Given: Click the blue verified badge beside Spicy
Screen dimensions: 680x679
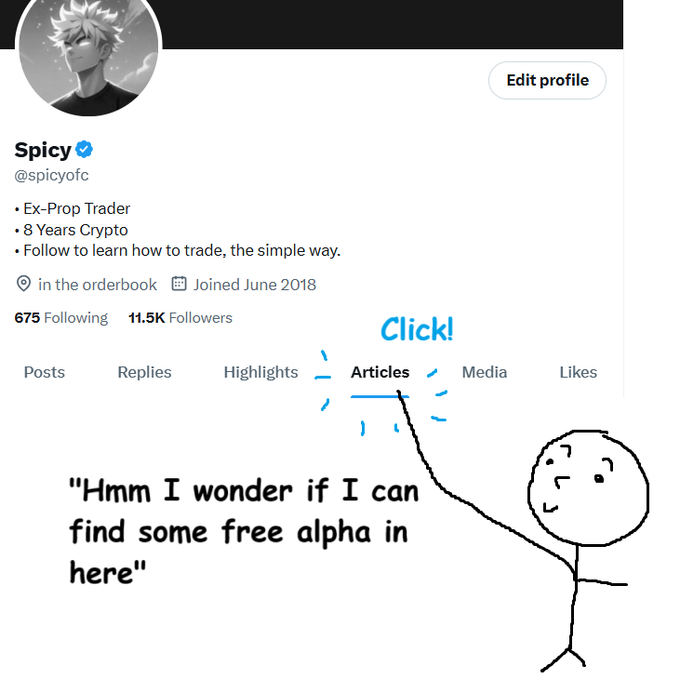Looking at the screenshot, I should coord(85,151).
